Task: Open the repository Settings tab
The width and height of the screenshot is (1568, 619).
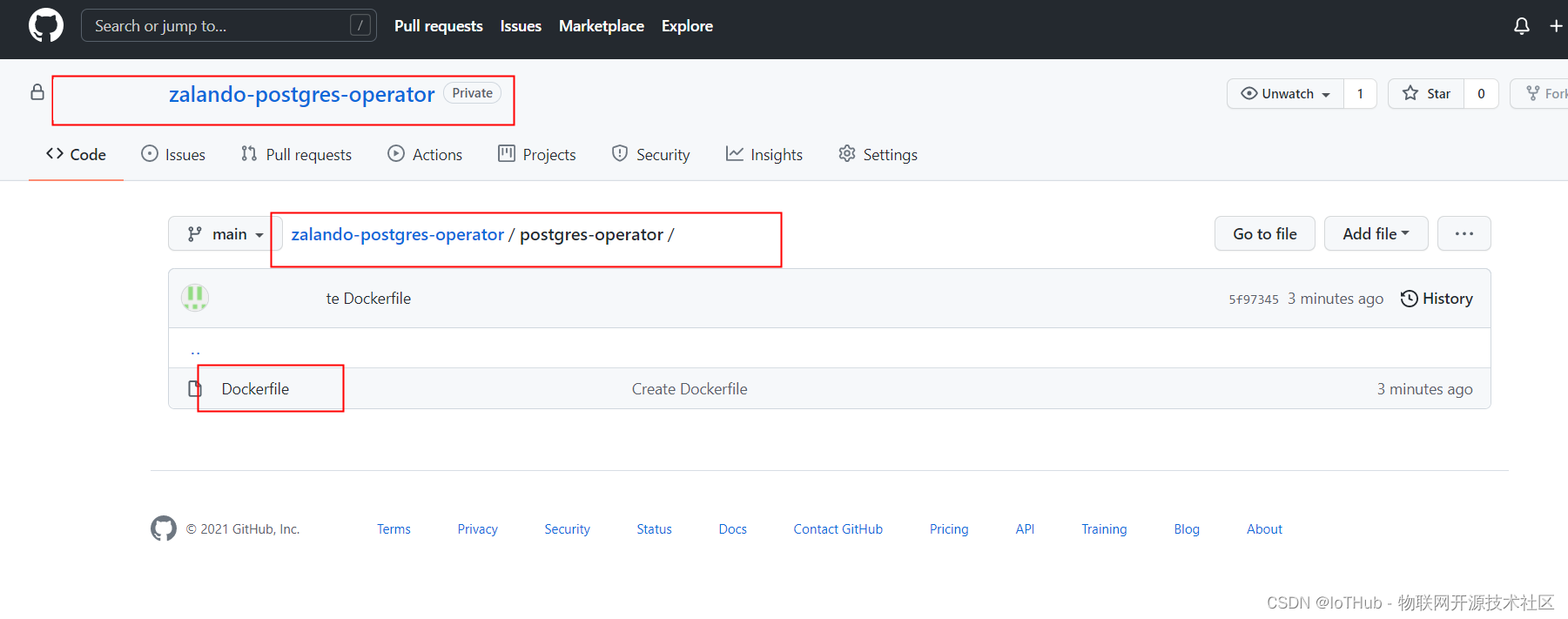Action: [878, 154]
